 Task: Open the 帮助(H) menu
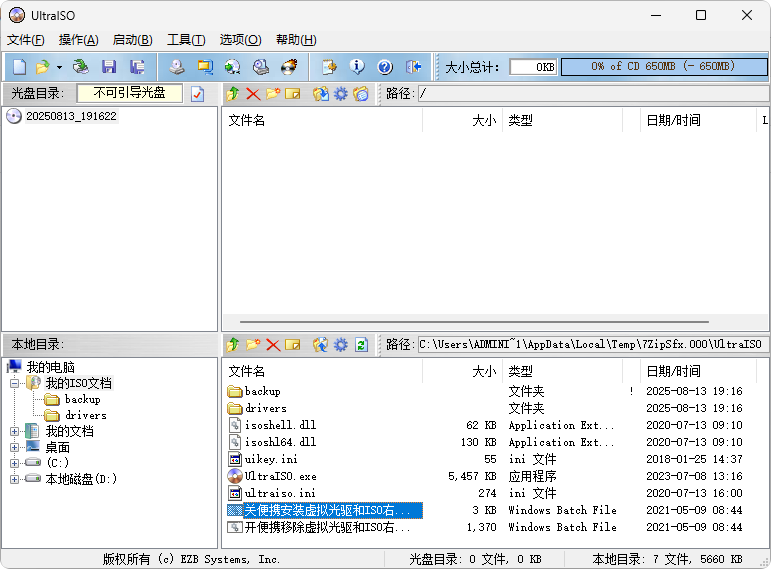coord(296,40)
